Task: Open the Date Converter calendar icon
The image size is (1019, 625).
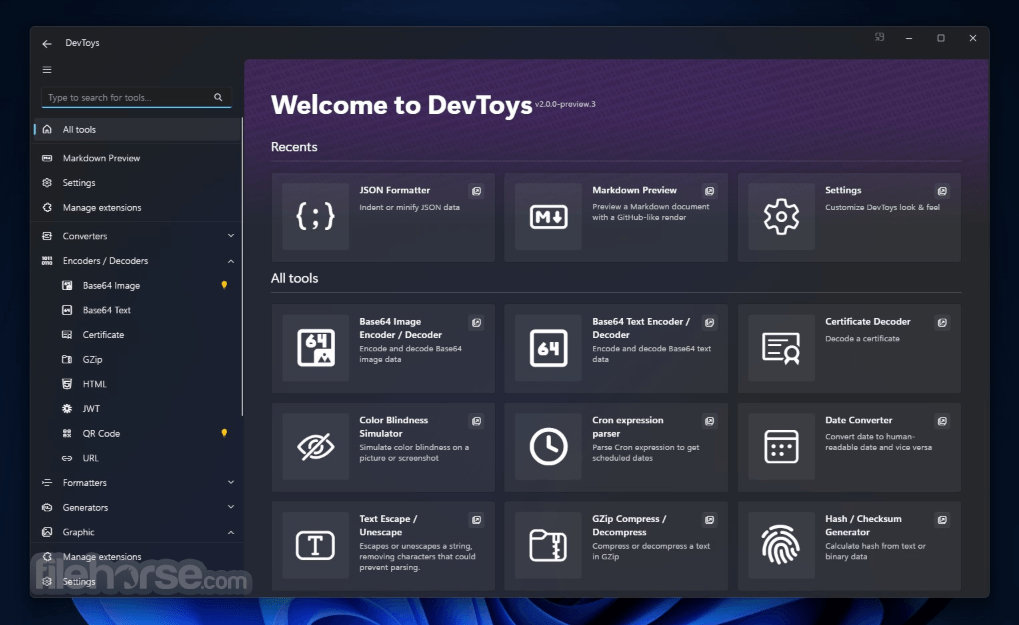Action: coord(781,446)
